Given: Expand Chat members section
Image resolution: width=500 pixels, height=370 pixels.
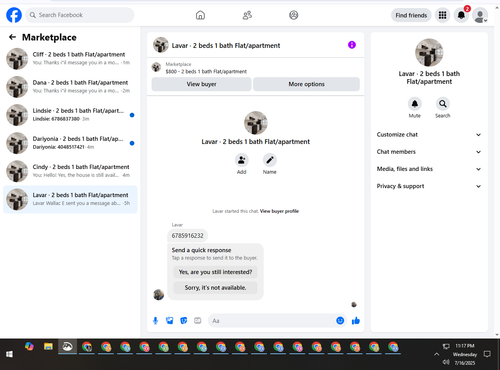Looking at the screenshot, I should click(429, 152).
